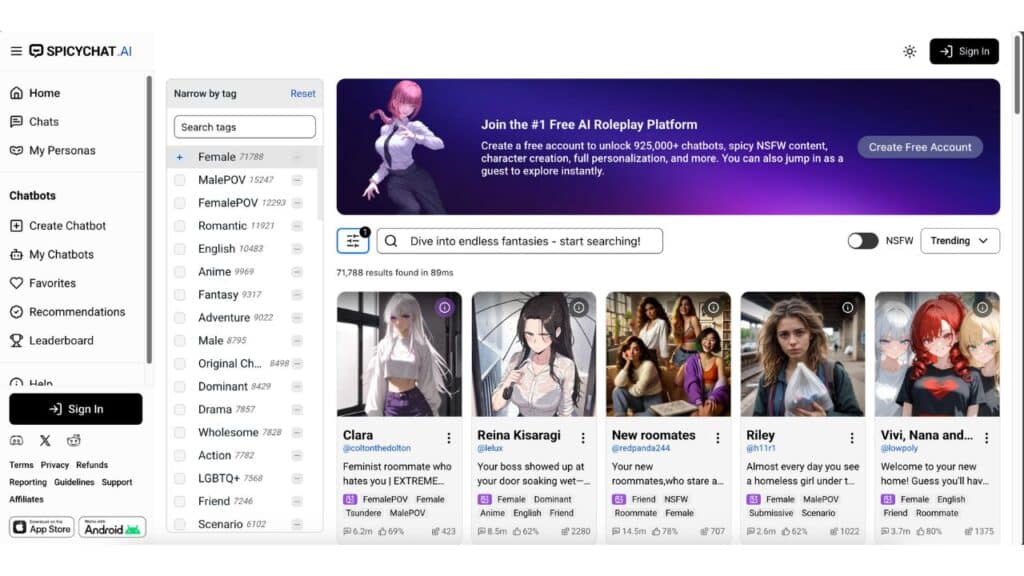The image size is (1024, 576).
Task: Expand the Trending sort dropdown
Action: [959, 241]
